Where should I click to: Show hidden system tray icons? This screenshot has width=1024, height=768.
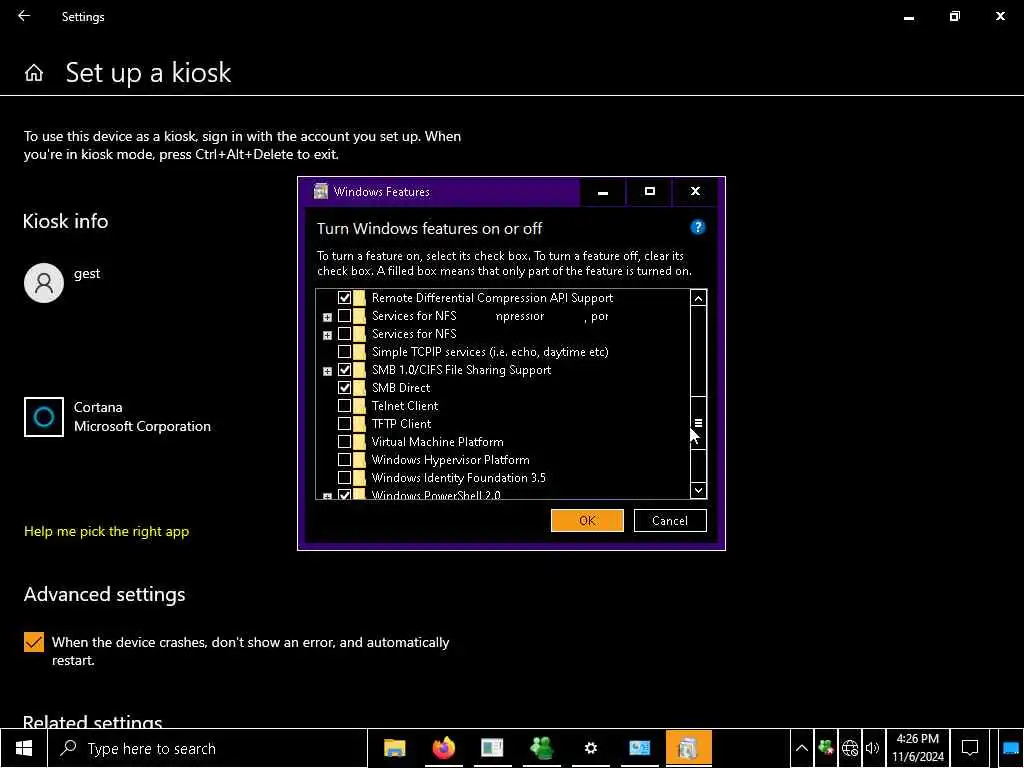click(801, 748)
